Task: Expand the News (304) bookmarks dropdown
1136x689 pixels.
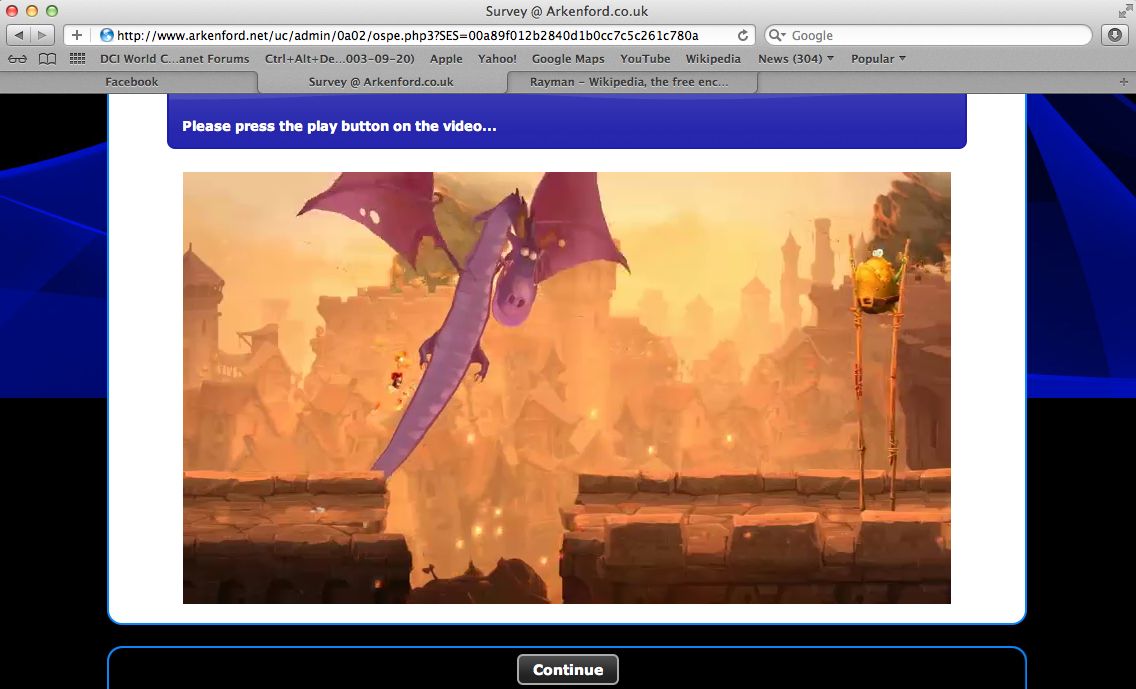Action: (795, 59)
